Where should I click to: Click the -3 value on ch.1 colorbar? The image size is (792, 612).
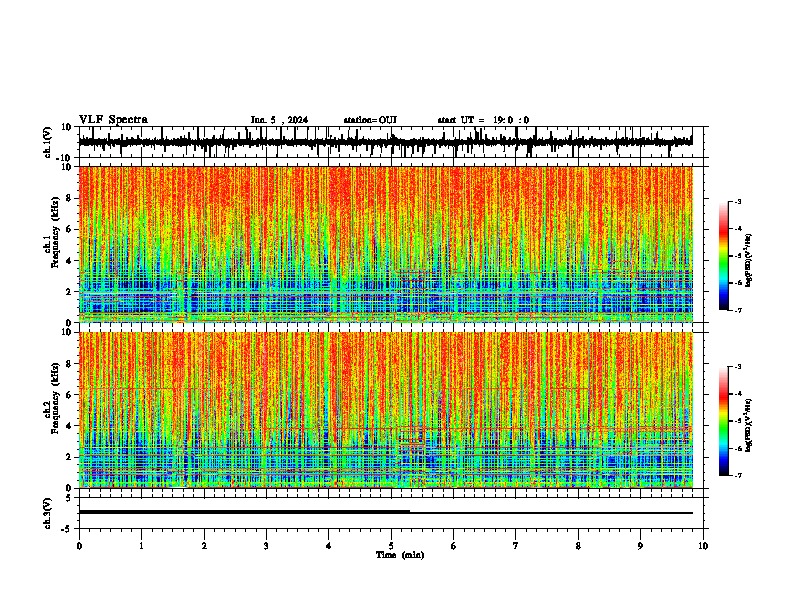click(738, 201)
